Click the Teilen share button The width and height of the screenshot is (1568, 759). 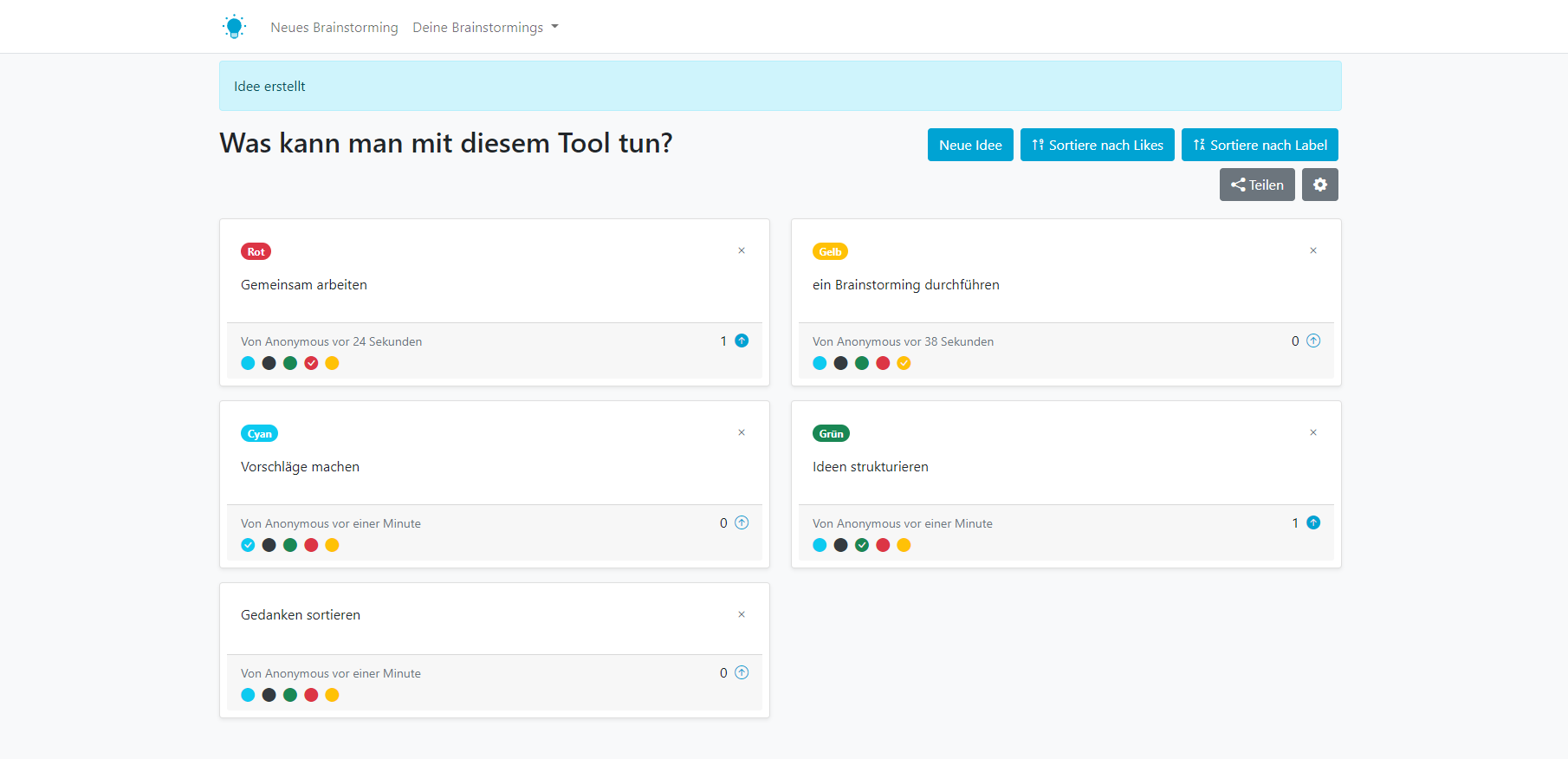pyautogui.click(x=1257, y=185)
